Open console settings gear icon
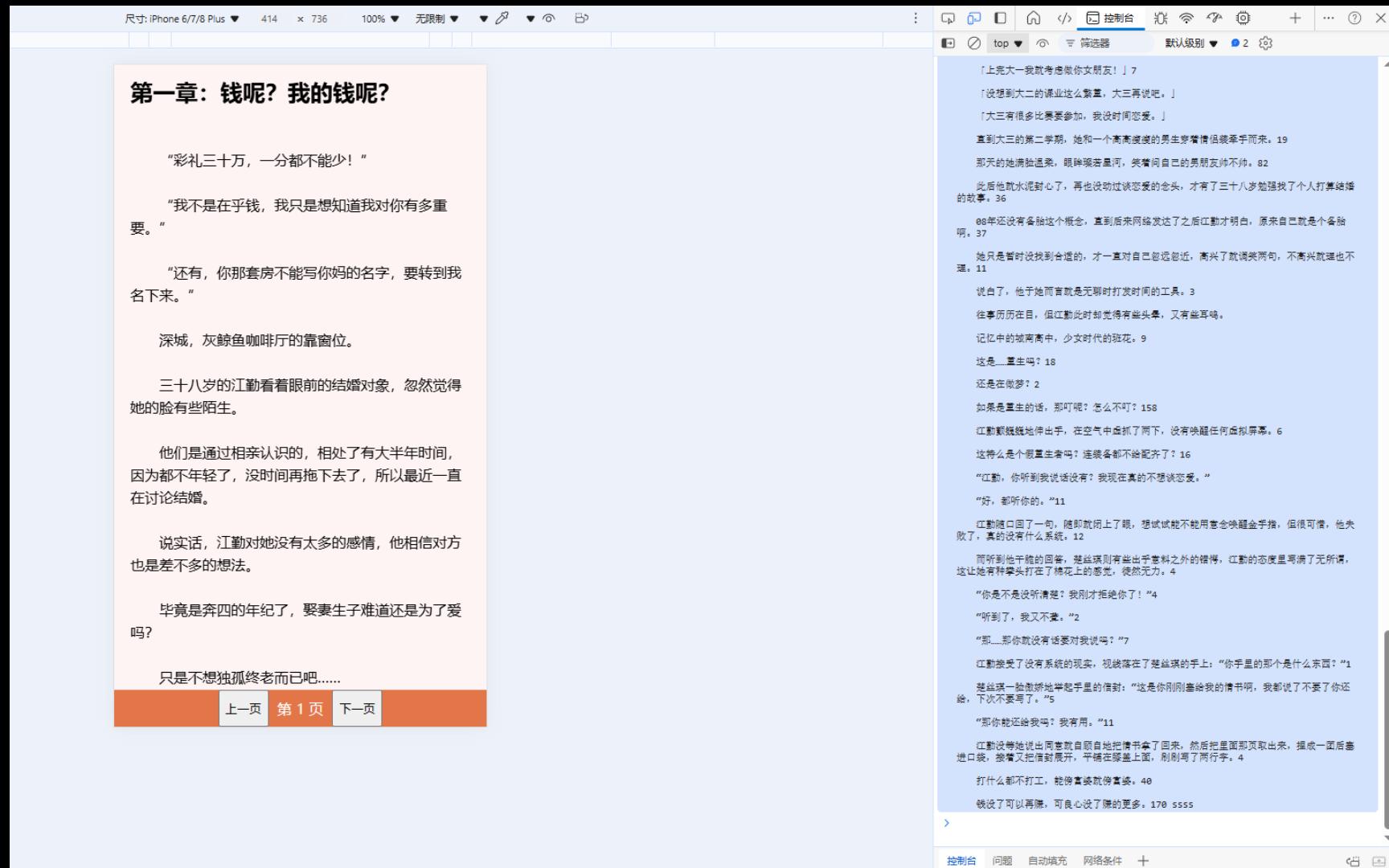This screenshot has height=868, width=1389. pyautogui.click(x=1266, y=43)
